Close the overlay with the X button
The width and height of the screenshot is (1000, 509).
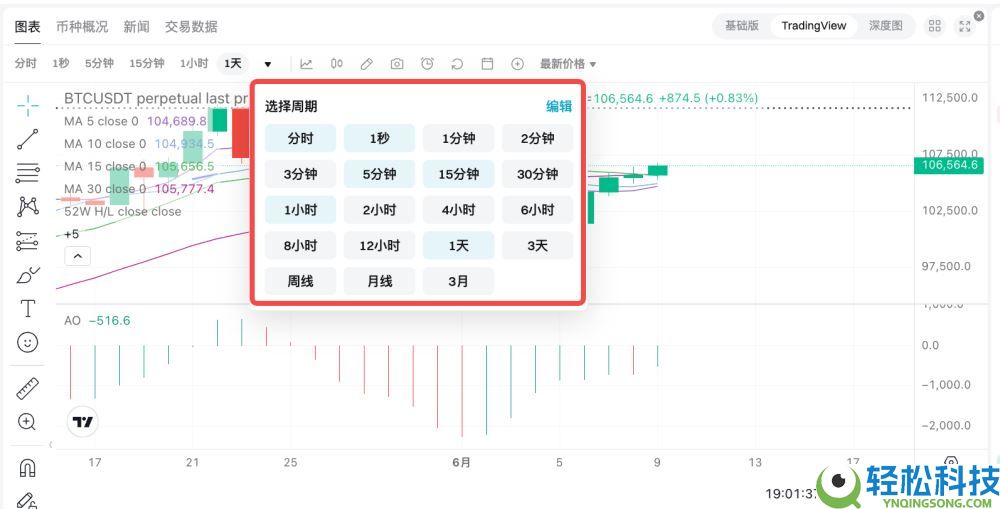coord(979,16)
